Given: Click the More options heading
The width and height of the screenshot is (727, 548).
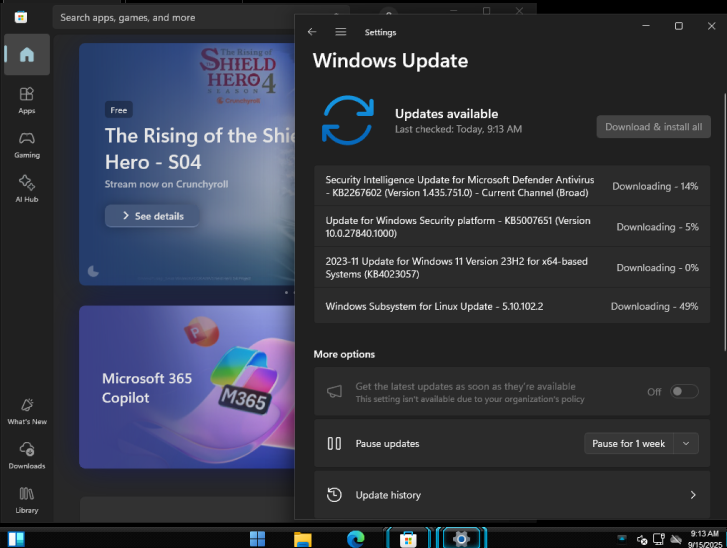Looking at the screenshot, I should click(344, 354).
